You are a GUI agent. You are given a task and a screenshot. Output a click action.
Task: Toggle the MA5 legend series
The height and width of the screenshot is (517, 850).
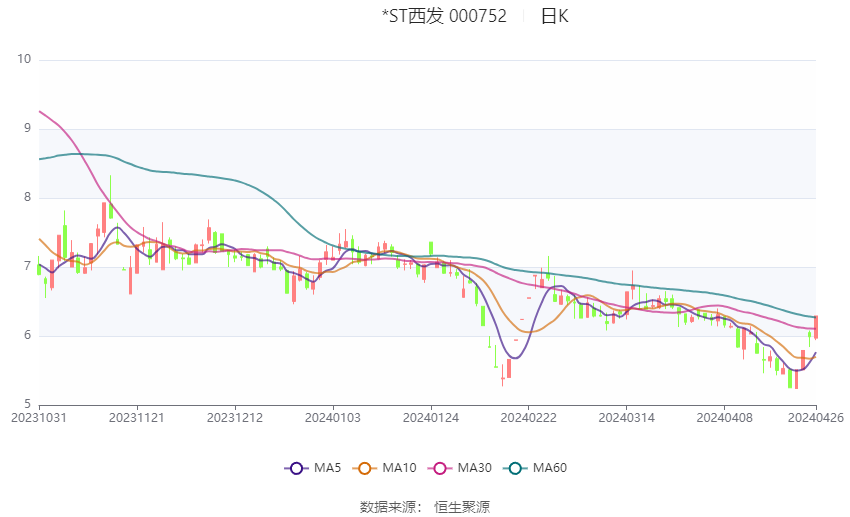coord(313,468)
